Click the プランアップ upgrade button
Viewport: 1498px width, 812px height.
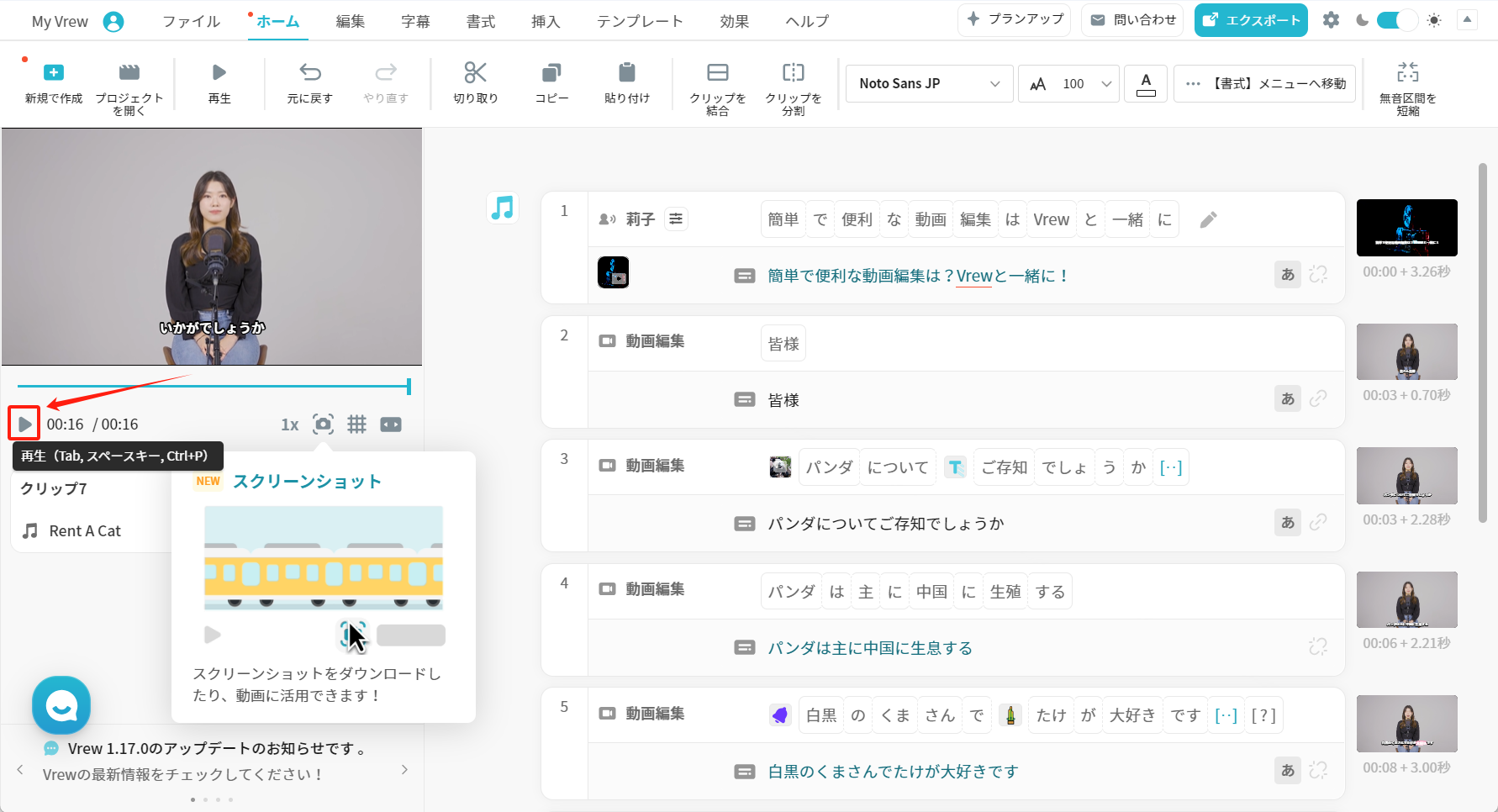[x=1014, y=19]
